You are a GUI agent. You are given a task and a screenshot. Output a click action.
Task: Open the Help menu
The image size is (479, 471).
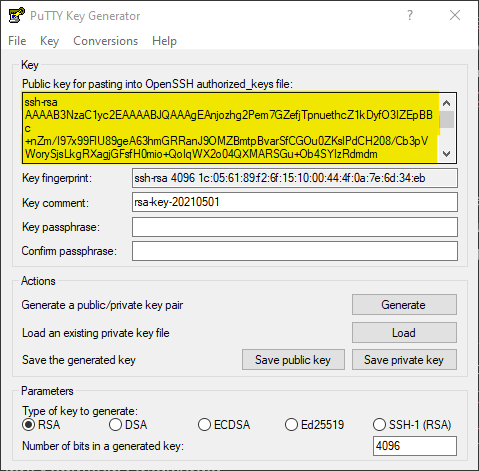click(x=164, y=41)
